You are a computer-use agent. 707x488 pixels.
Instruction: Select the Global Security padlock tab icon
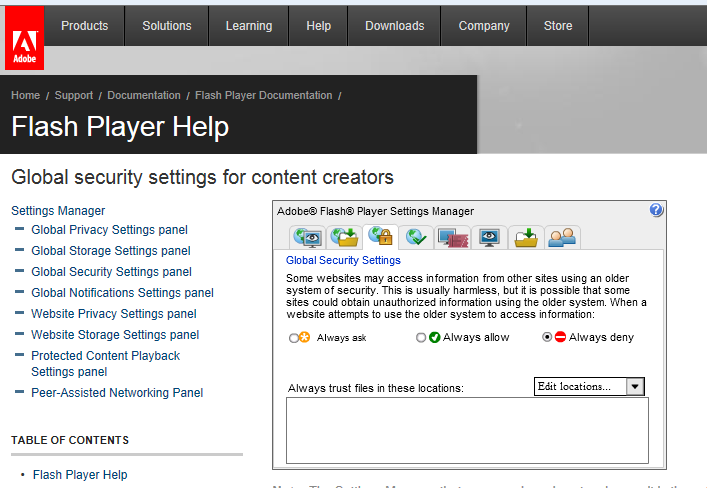(380, 237)
